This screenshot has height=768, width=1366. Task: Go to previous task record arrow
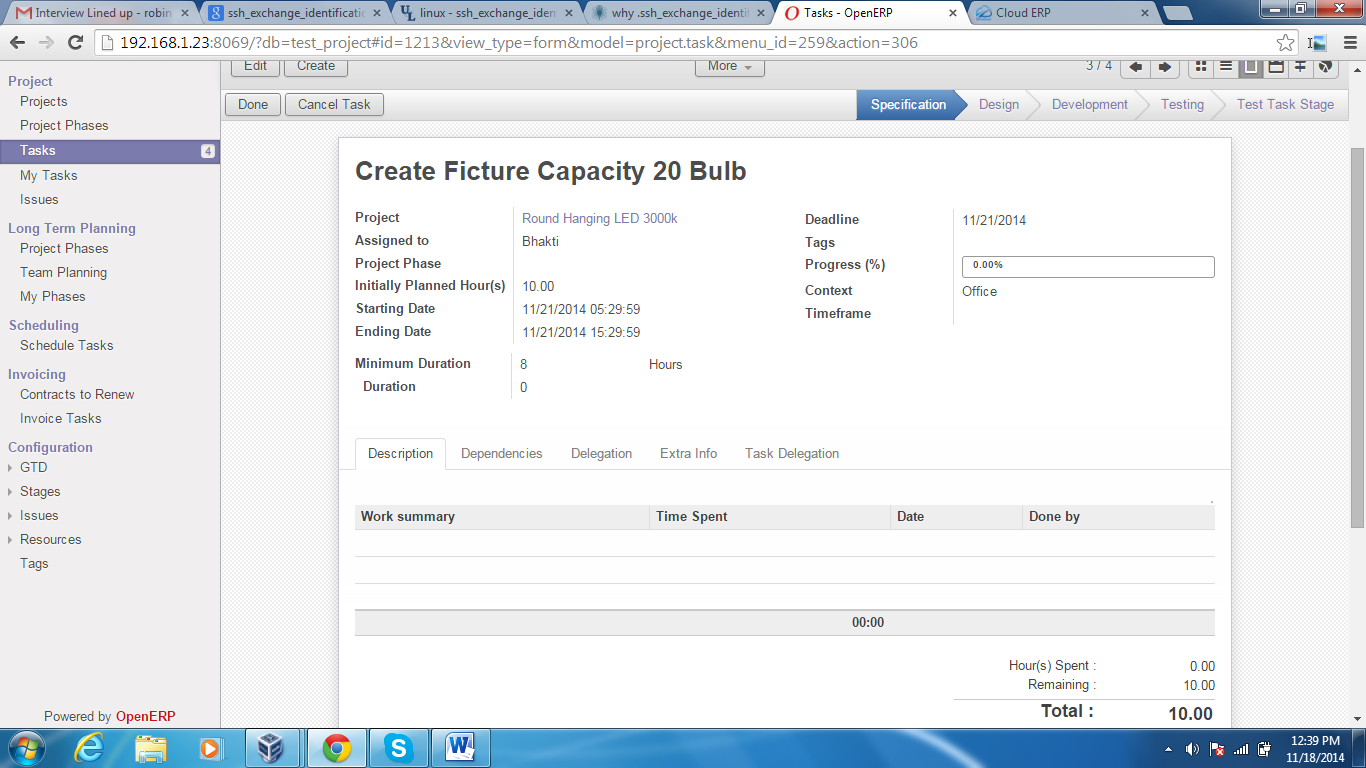coord(1136,67)
